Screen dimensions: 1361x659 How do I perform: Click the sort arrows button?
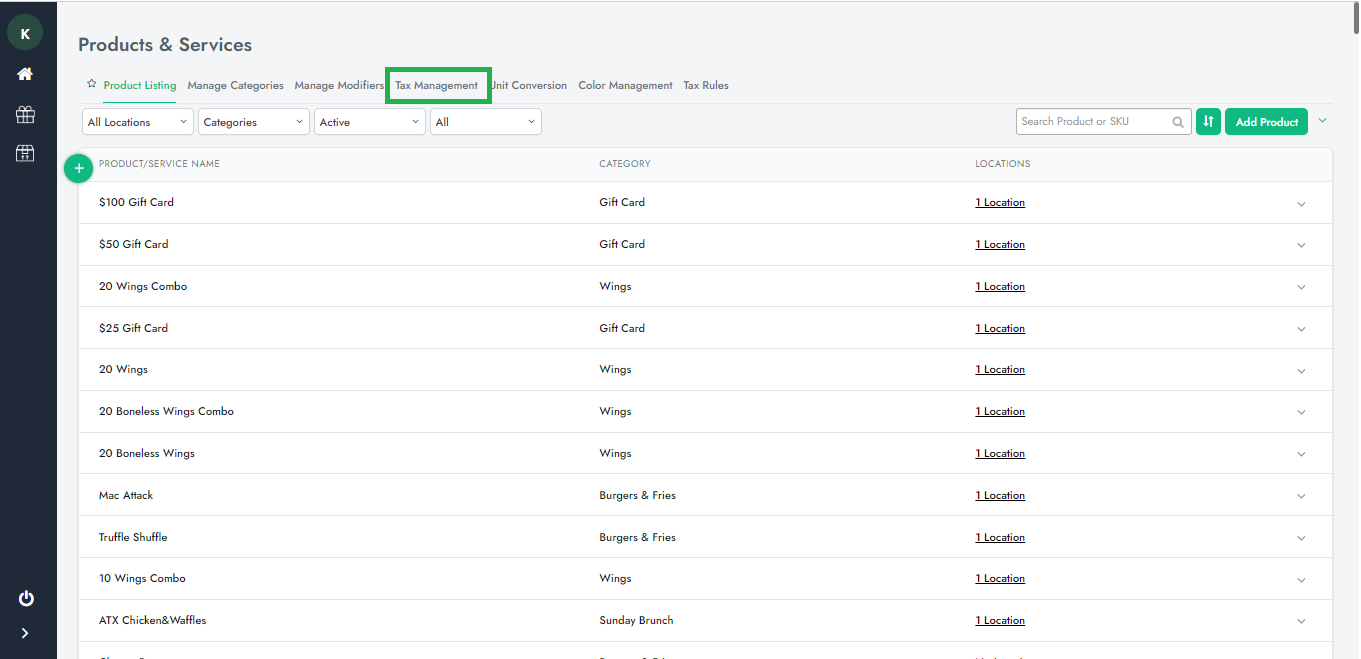[1208, 122]
